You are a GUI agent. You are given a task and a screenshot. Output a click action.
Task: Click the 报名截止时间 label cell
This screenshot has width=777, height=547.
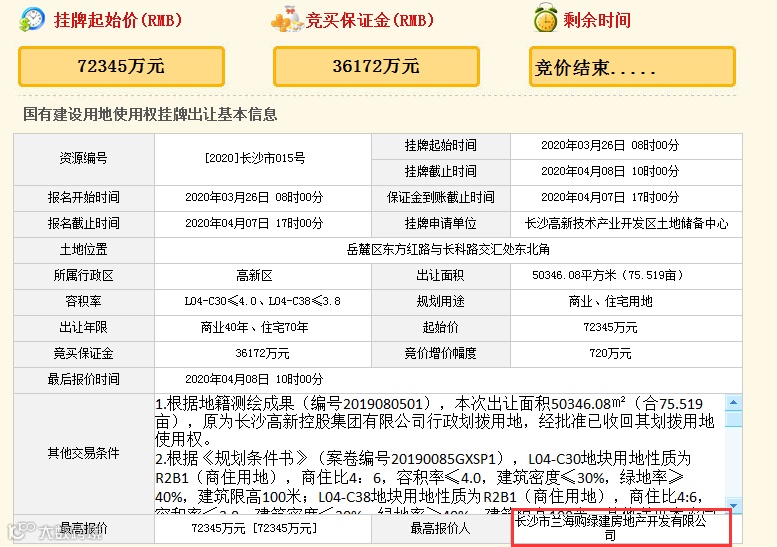tap(84, 223)
